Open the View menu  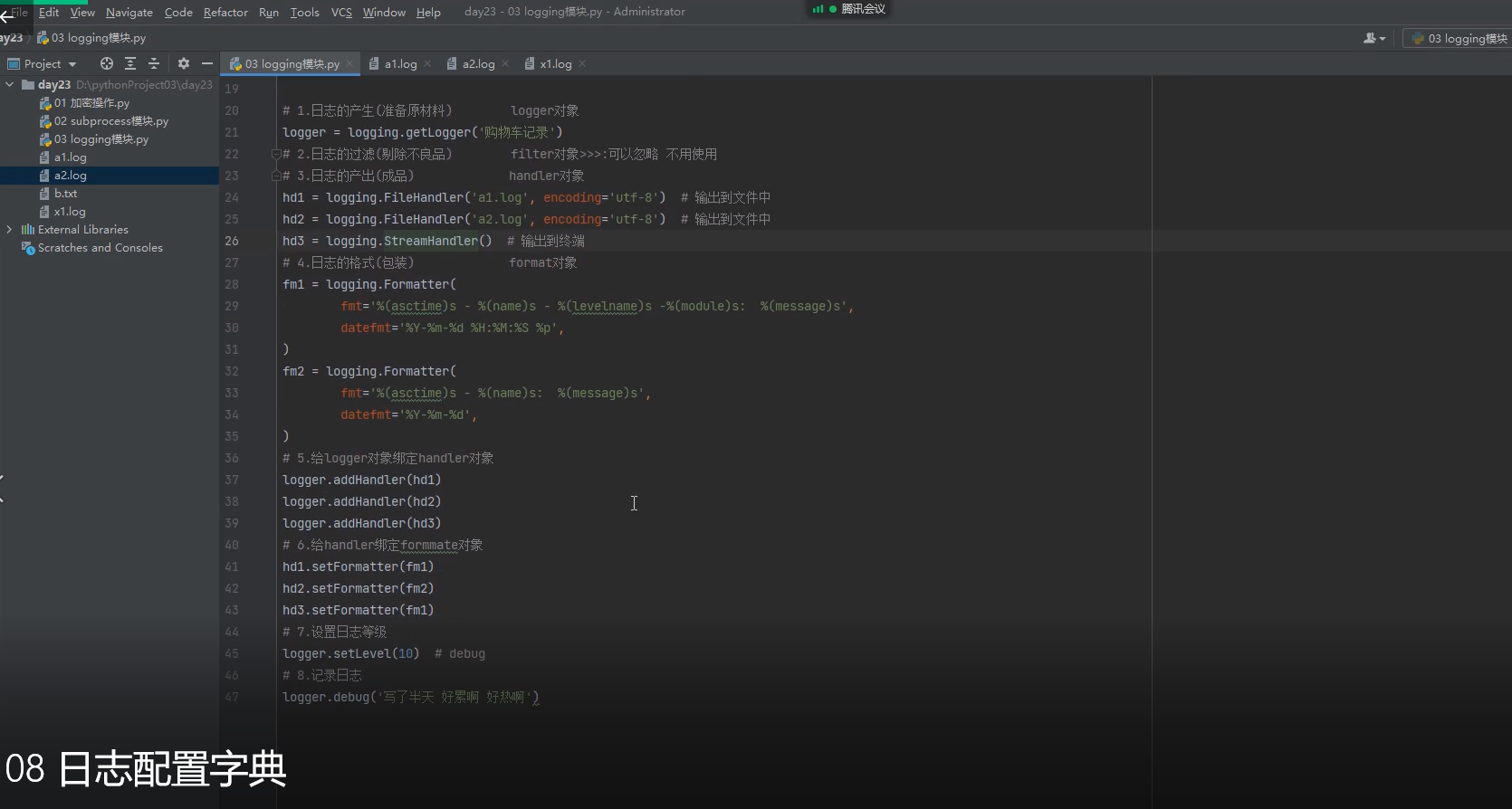tap(82, 12)
